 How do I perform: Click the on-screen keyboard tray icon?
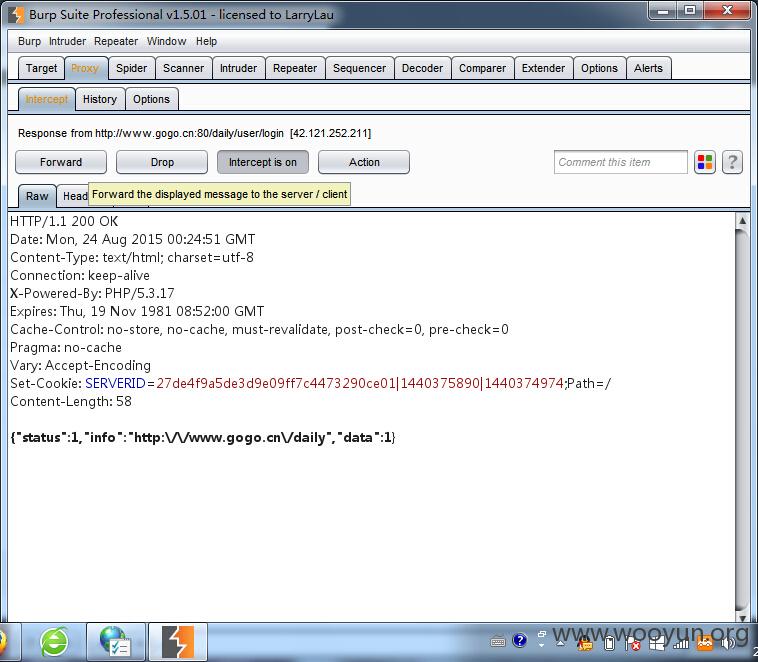point(497,642)
